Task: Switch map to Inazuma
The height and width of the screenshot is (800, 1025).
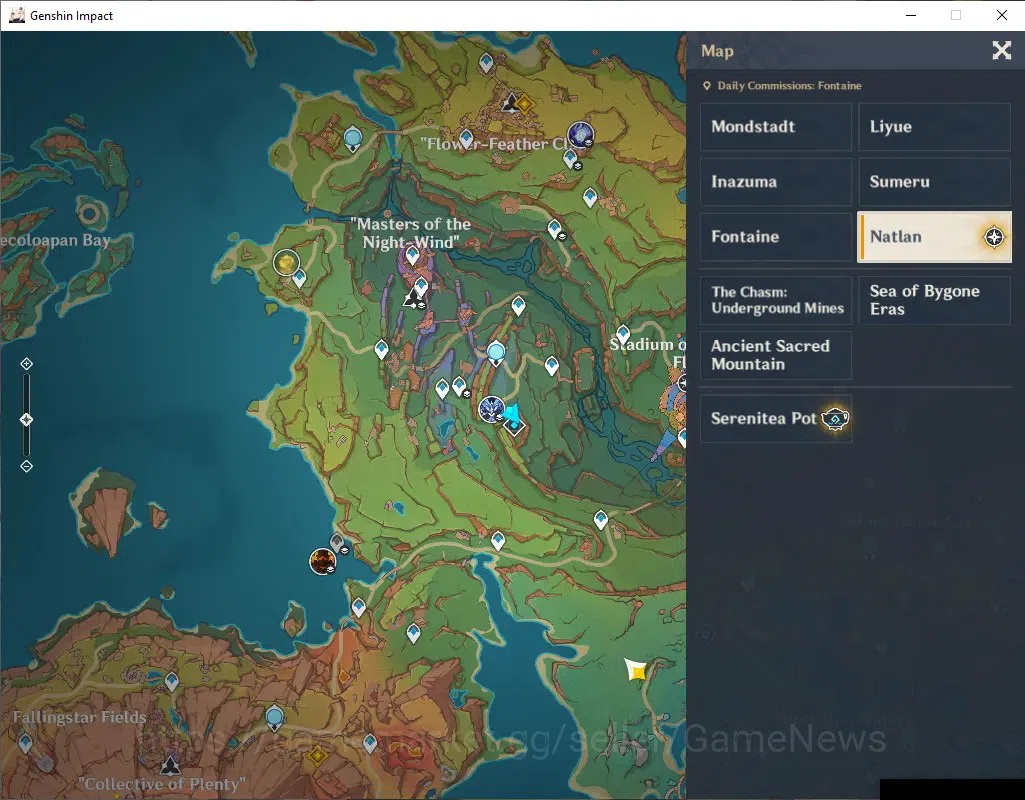Action: click(776, 182)
